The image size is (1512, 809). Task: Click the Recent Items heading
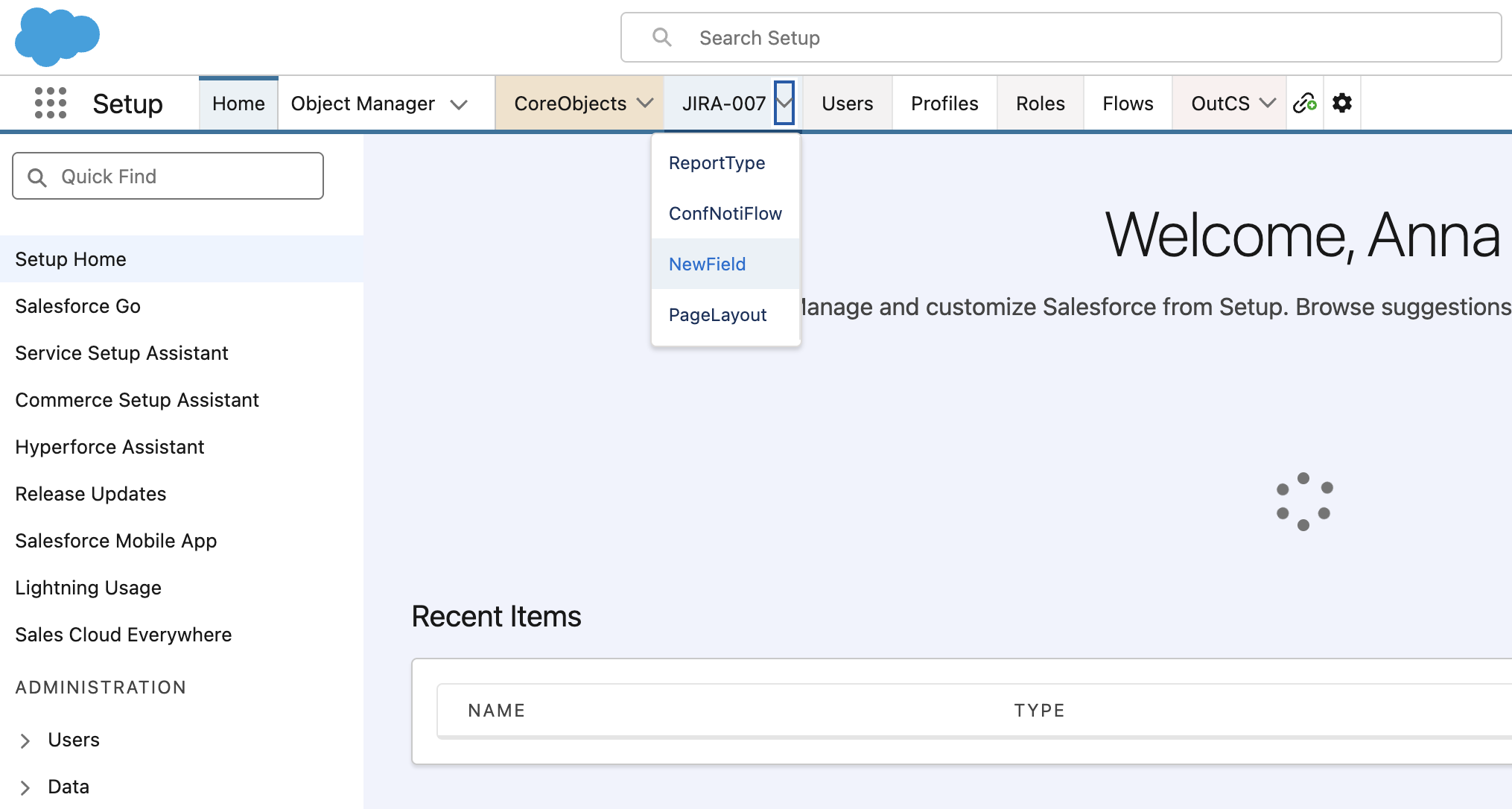click(496, 617)
